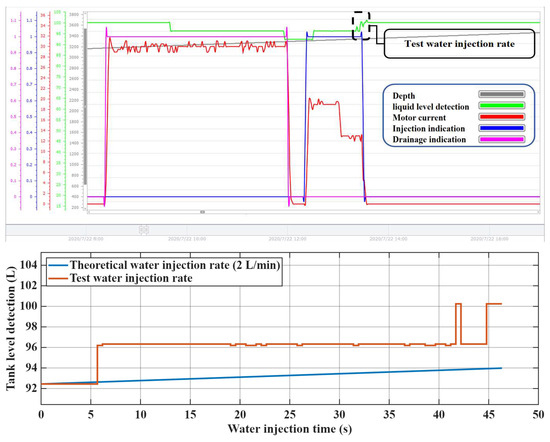550x442 pixels.
Task: Click the timeline range handle icon
Action: pyautogui.click(x=144, y=230)
